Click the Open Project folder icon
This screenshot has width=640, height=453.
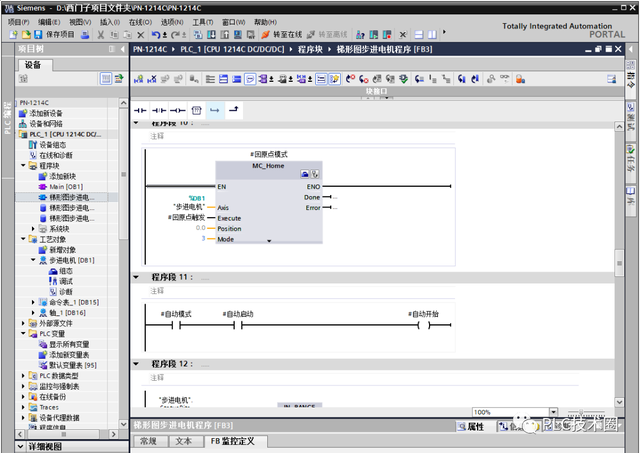point(26,35)
